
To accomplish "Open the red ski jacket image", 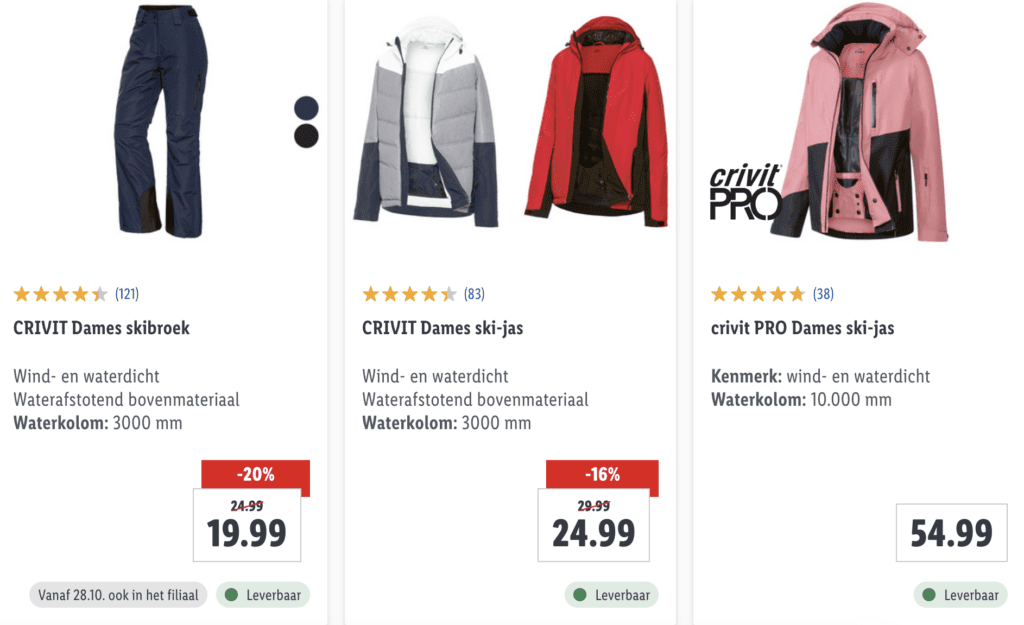I will (x=596, y=121).
